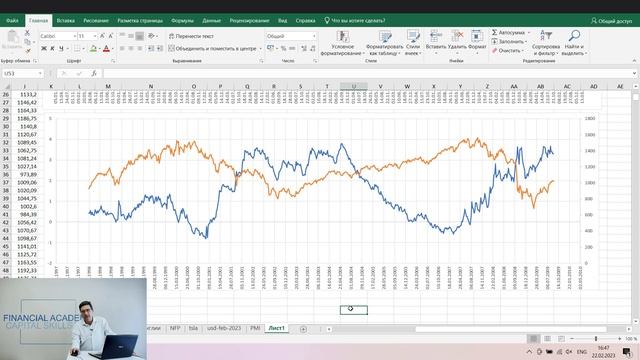Open the Формулы ribbon tab

click(x=182, y=20)
